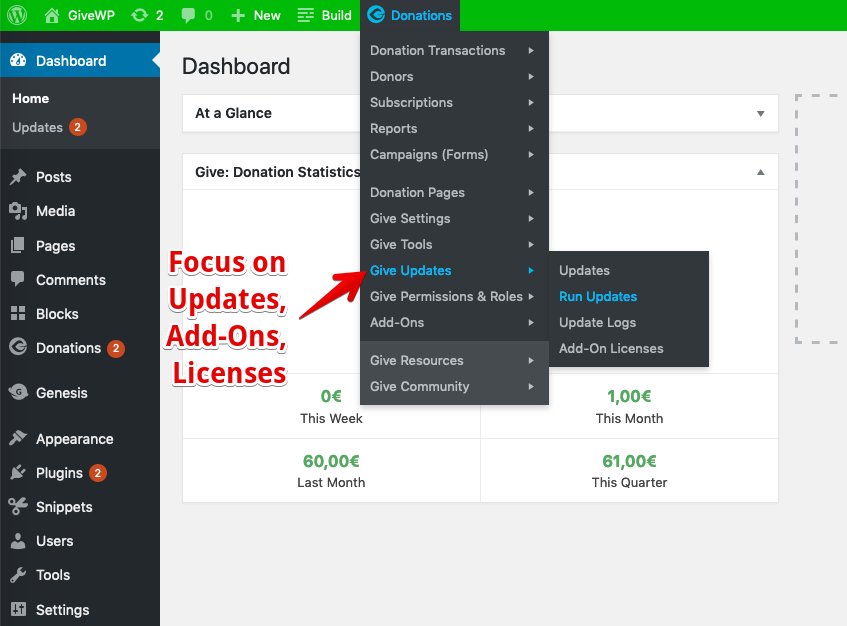
Task: Click the orange badge next to Plugins
Action: (98, 473)
